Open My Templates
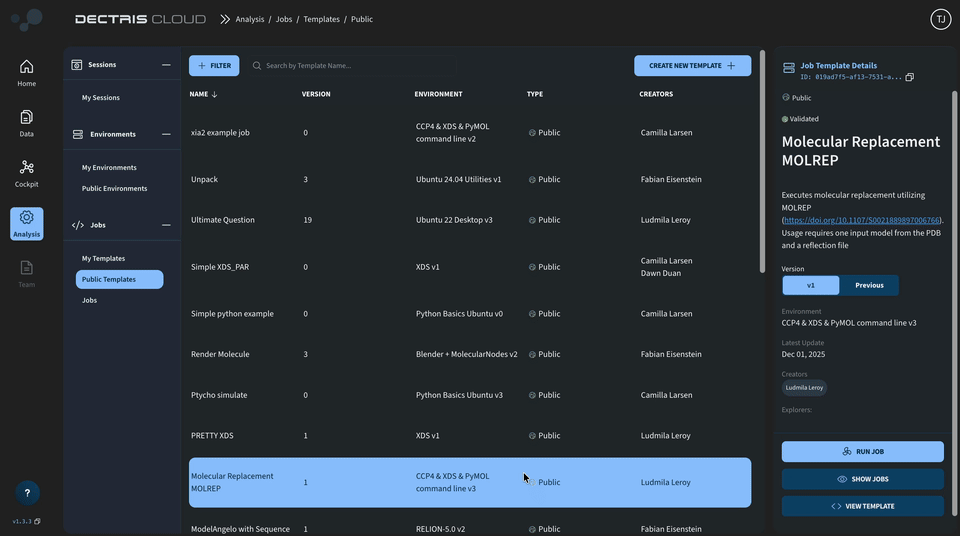Image resolution: width=960 pixels, height=536 pixels. (103, 258)
